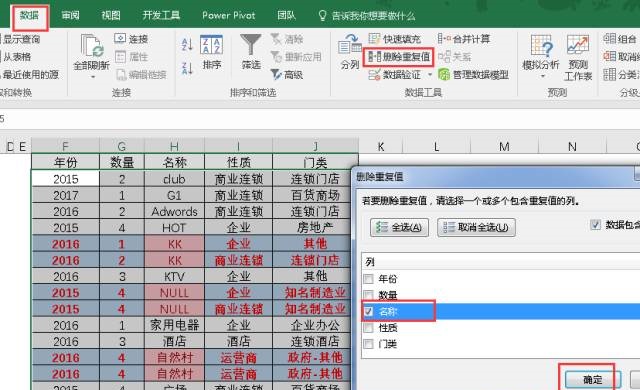Viewport: 640px width, 390px height.
Task: Select column K header
Action: [x=380, y=146]
